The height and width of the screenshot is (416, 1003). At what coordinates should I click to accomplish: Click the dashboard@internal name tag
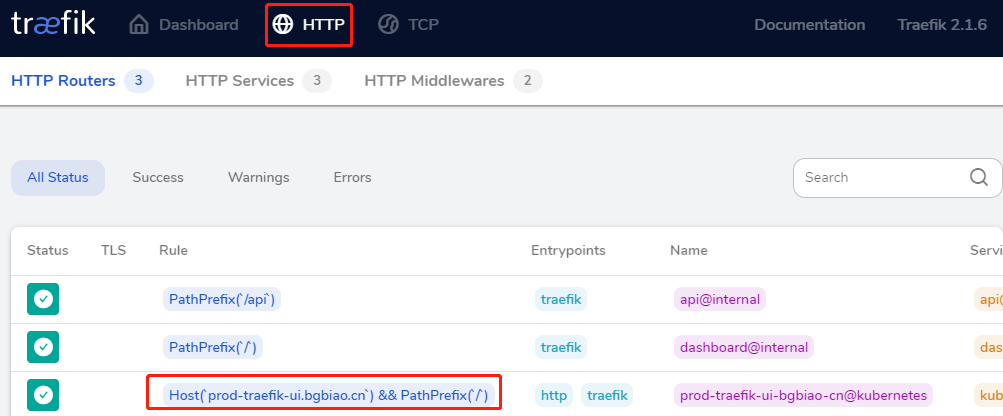tap(744, 347)
